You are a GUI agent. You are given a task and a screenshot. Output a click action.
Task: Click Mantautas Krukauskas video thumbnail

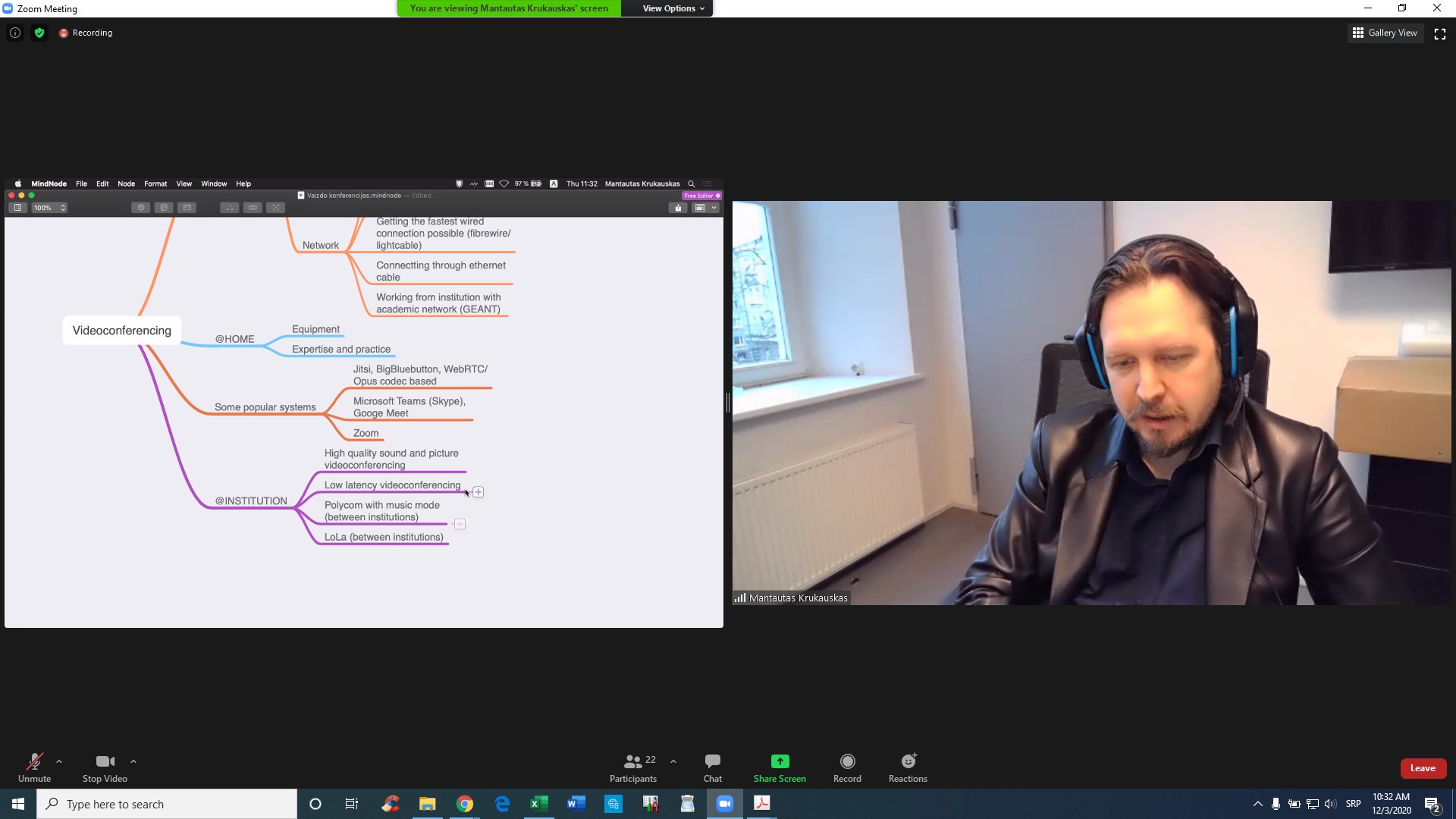pos(1092,403)
